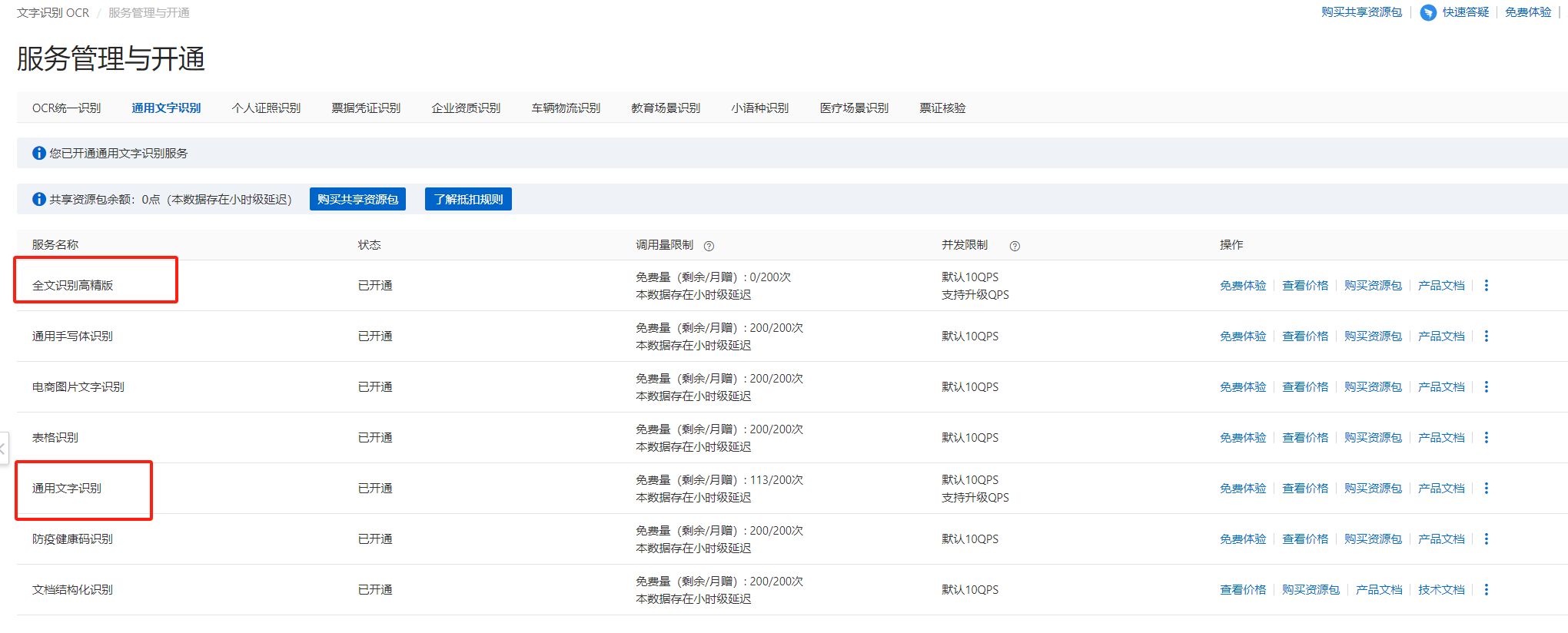Image resolution: width=1568 pixels, height=633 pixels.
Task: Click 文档结构化识别 service name
Action: pos(72,589)
